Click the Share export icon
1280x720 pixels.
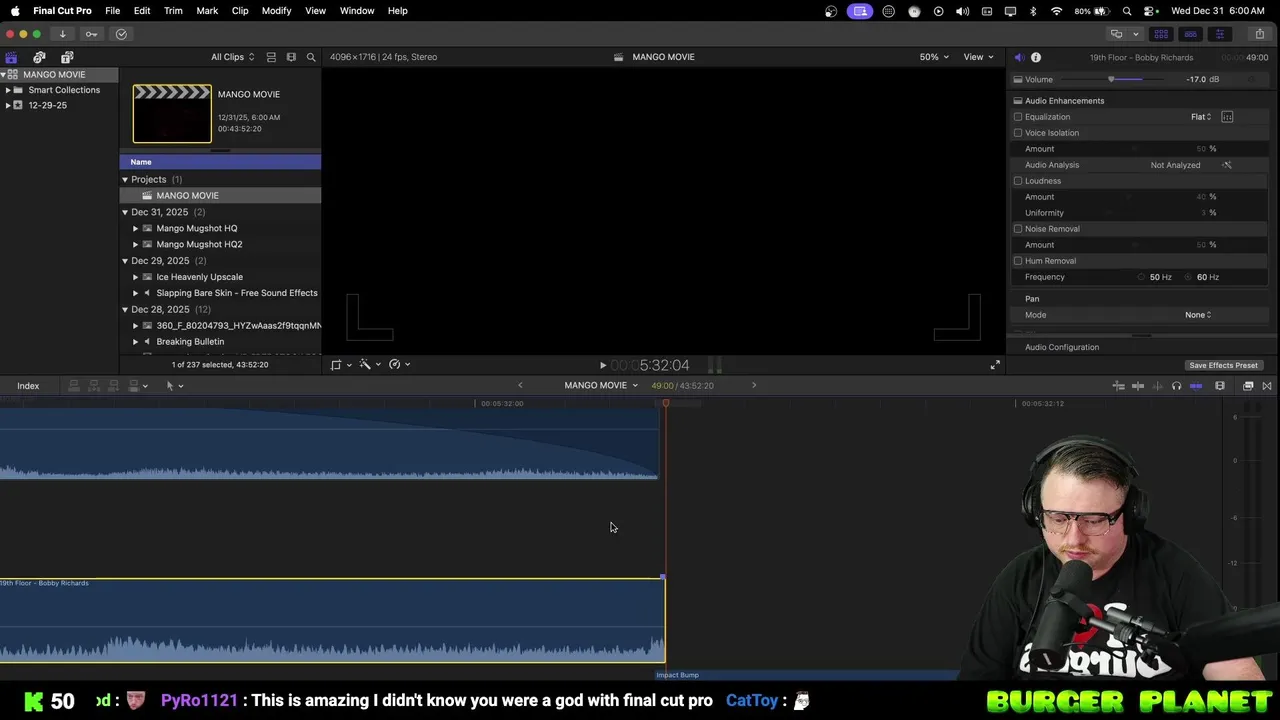pyautogui.click(x=1259, y=34)
